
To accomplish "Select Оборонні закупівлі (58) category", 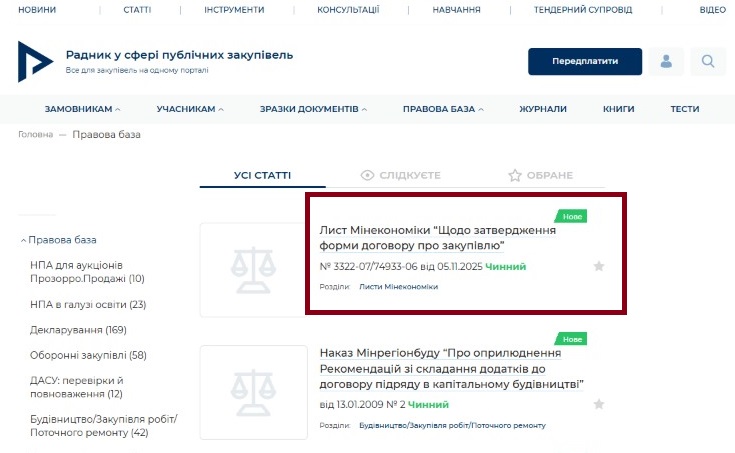I will [x=88, y=355].
